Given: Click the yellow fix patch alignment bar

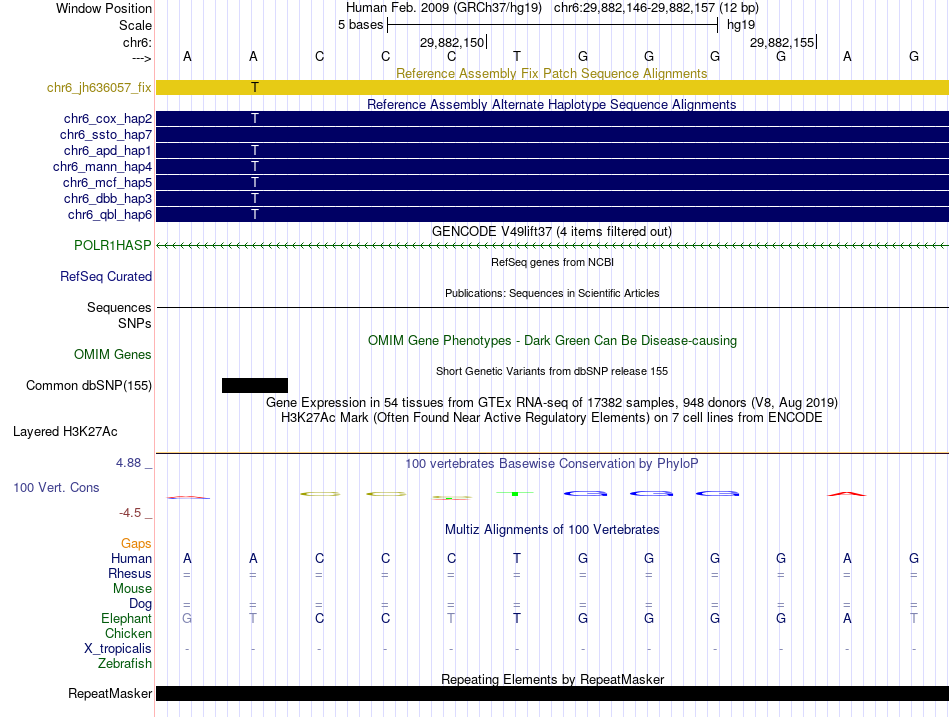Looking at the screenshot, I should pos(553,87).
